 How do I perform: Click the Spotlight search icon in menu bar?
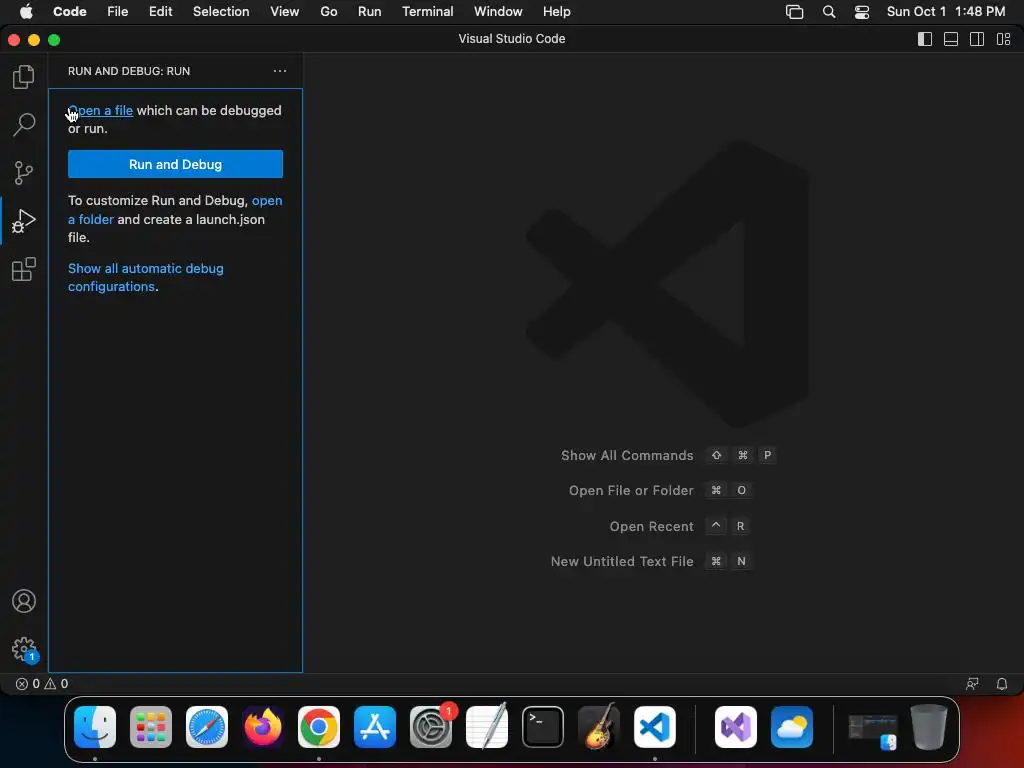coord(829,12)
